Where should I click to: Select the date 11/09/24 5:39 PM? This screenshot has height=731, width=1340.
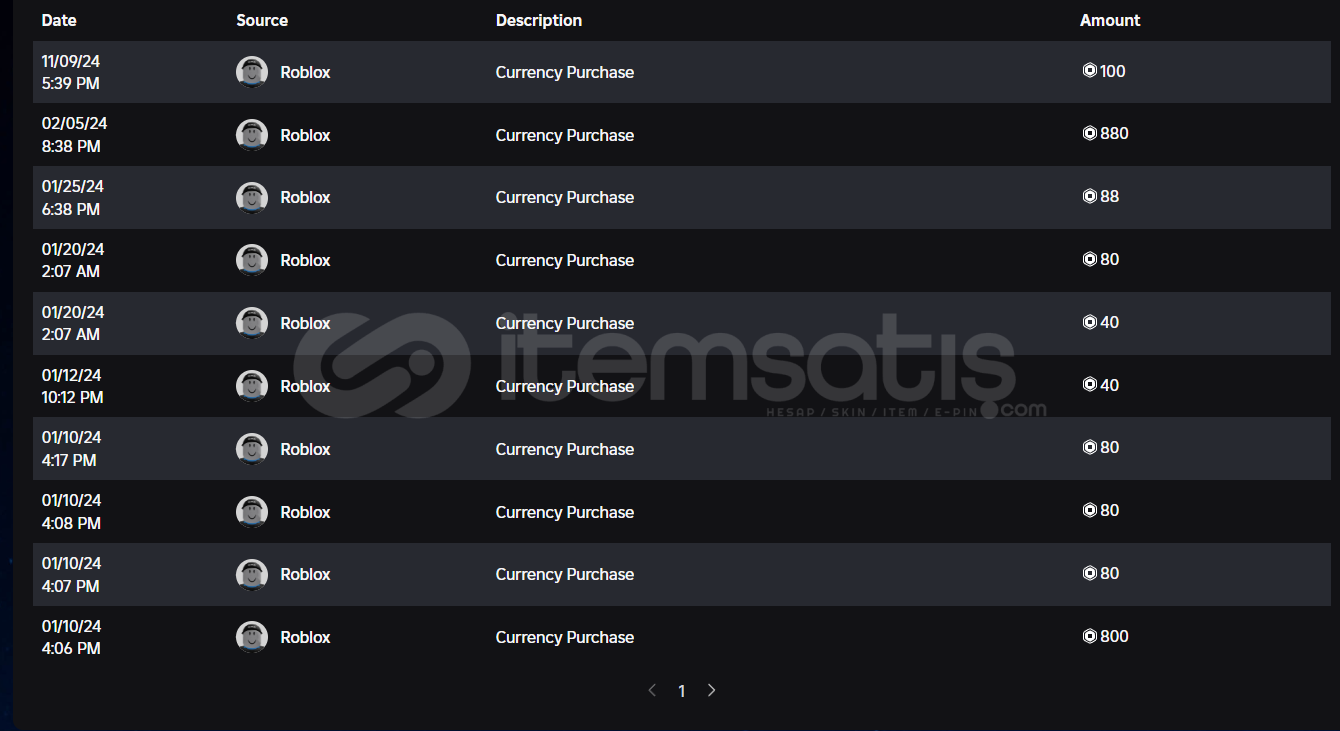coord(71,72)
